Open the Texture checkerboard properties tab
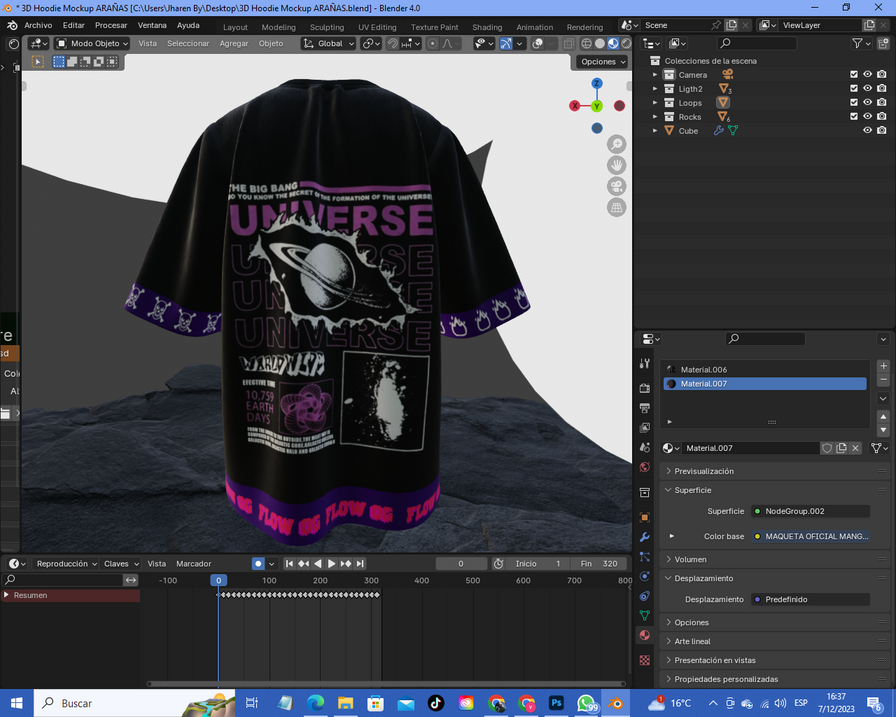Image resolution: width=896 pixels, height=717 pixels. tap(645, 660)
